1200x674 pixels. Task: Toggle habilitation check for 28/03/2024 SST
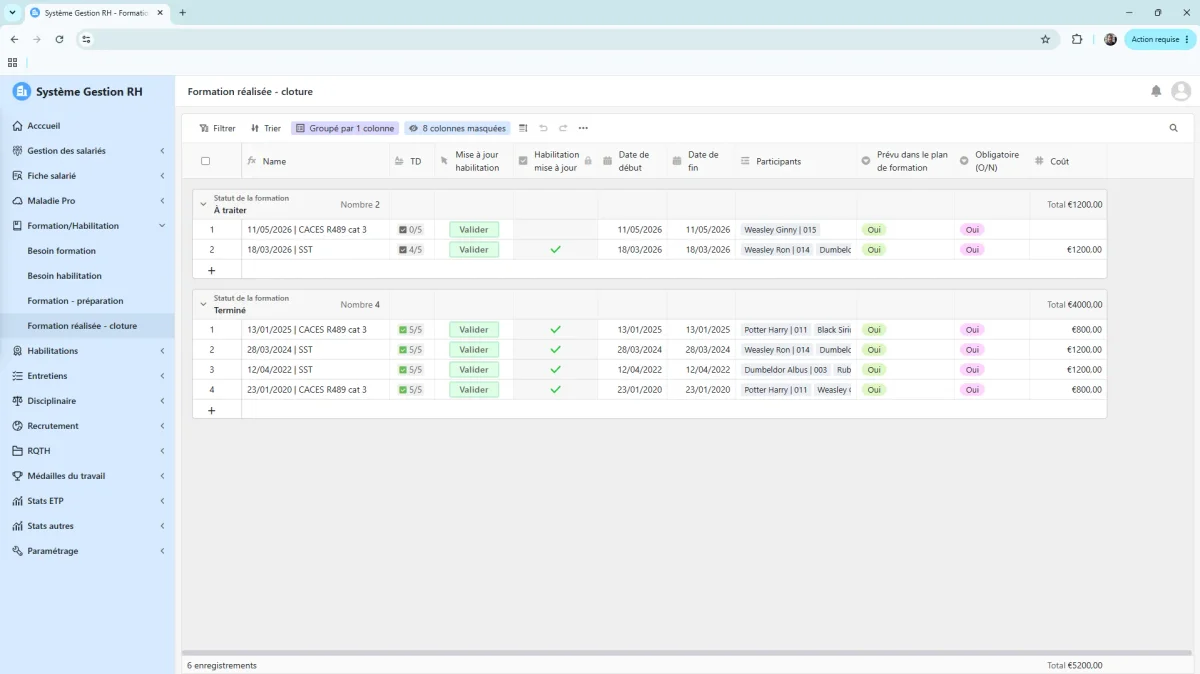click(x=556, y=350)
